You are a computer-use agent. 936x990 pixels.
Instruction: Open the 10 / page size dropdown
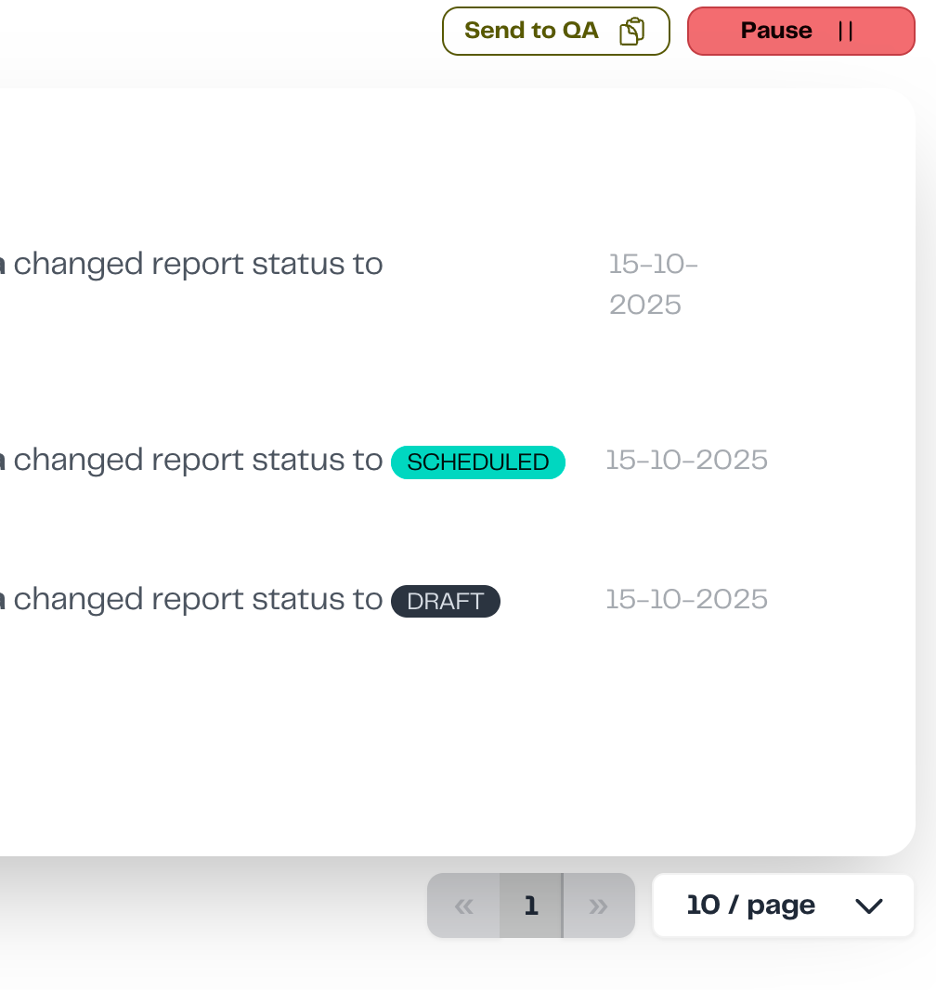tap(750, 906)
